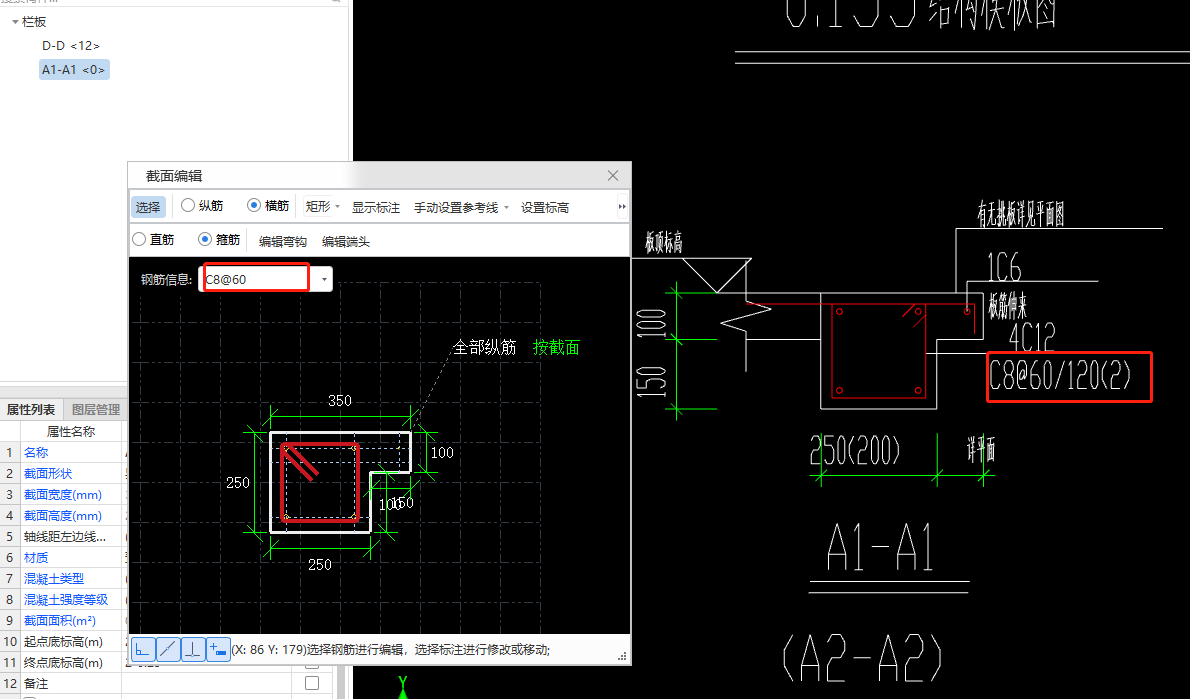The height and width of the screenshot is (699, 1190).
Task: Open the 矩形 shape dropdown
Action: point(323,206)
